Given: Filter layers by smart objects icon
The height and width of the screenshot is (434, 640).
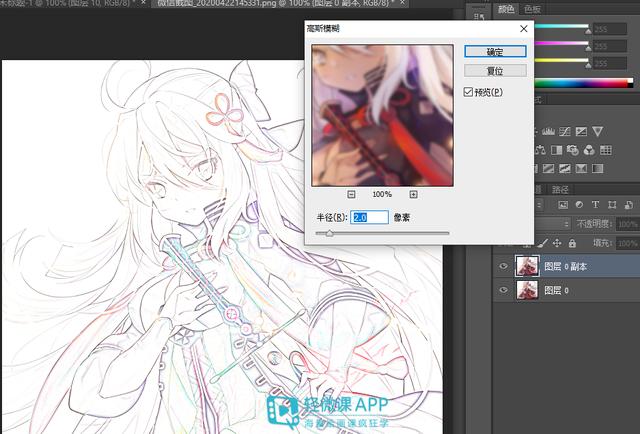Looking at the screenshot, I should 629,205.
